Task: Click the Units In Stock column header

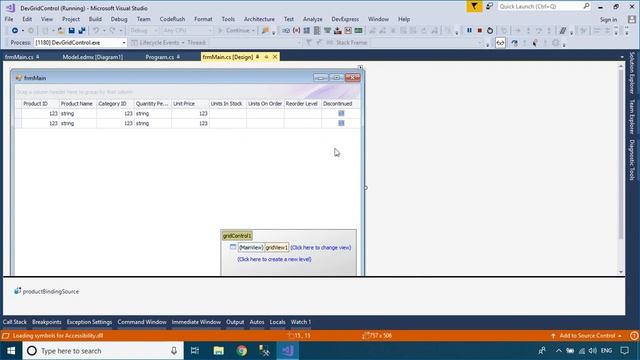Action: [x=227, y=104]
